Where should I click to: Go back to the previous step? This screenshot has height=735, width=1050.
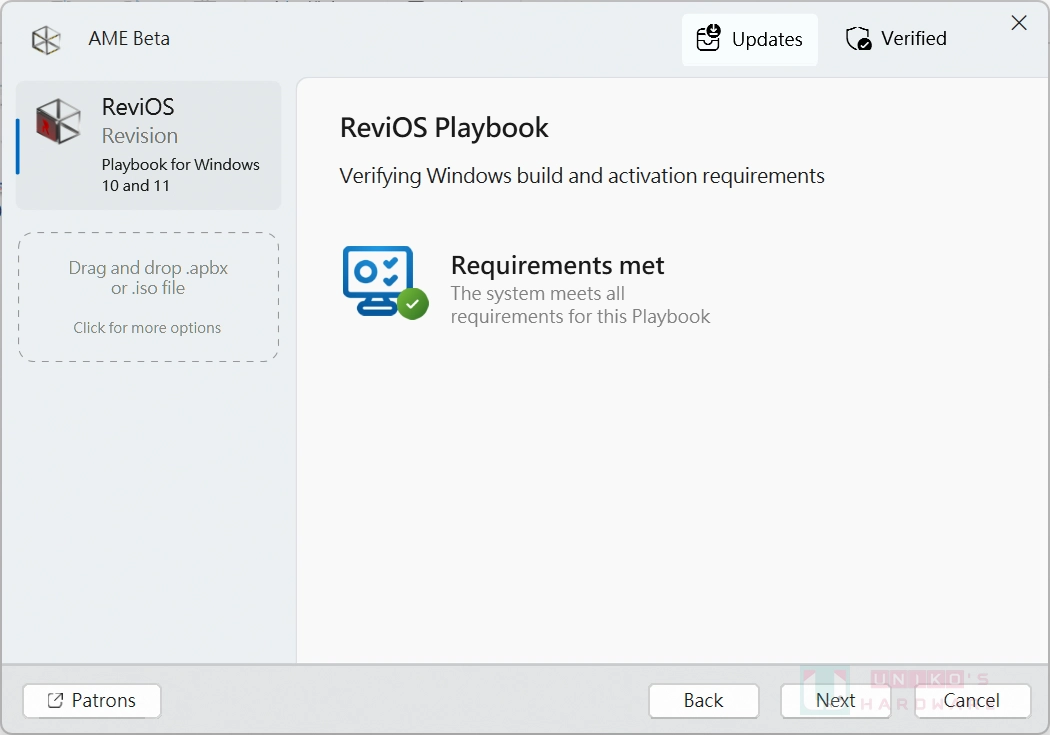[x=703, y=700]
